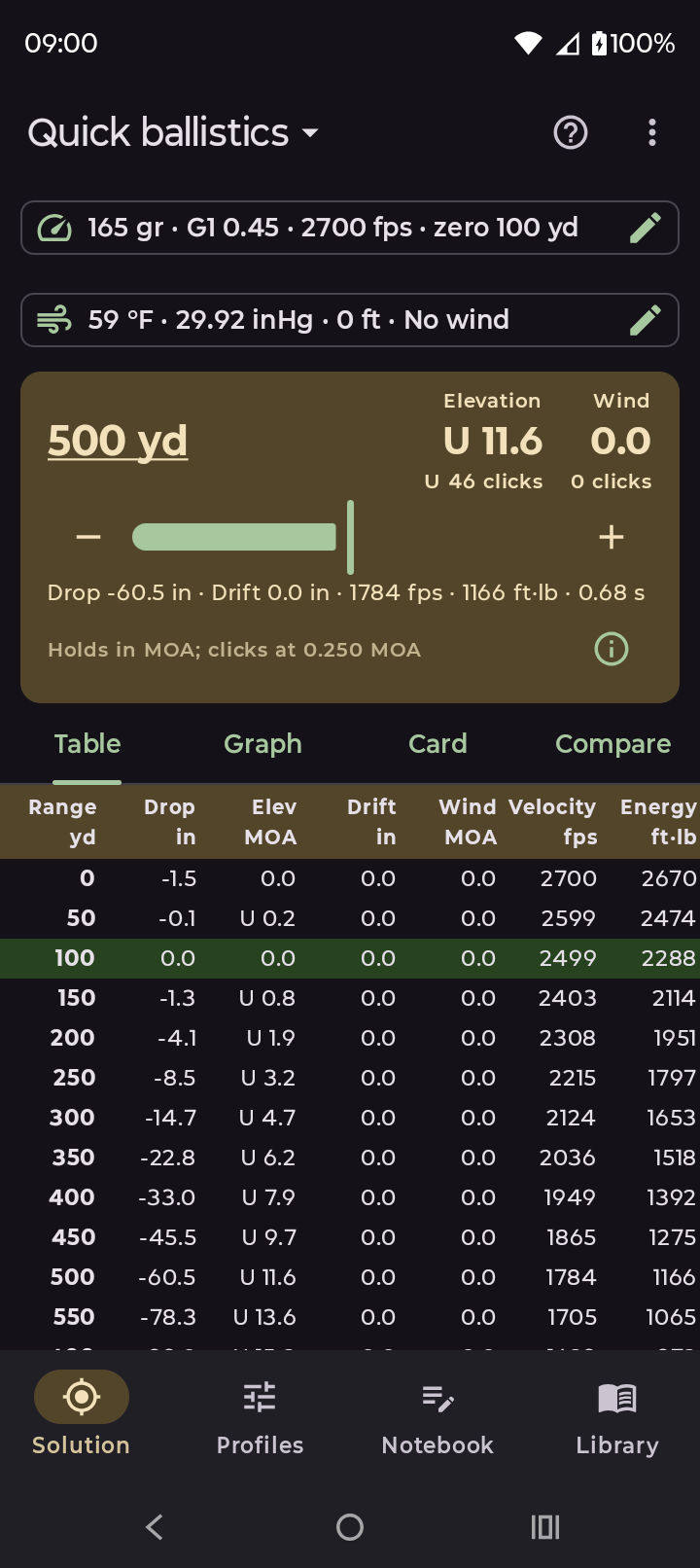Open the 59 °F 29.92 inHg conditions field
The width and height of the screenshot is (700, 1568).
(350, 320)
